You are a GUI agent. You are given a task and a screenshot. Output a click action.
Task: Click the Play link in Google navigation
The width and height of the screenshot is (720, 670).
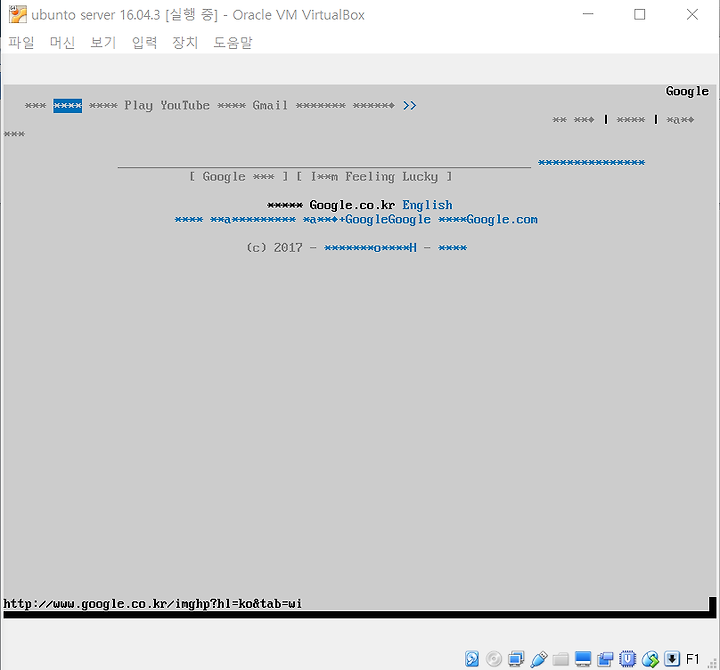tap(139, 106)
